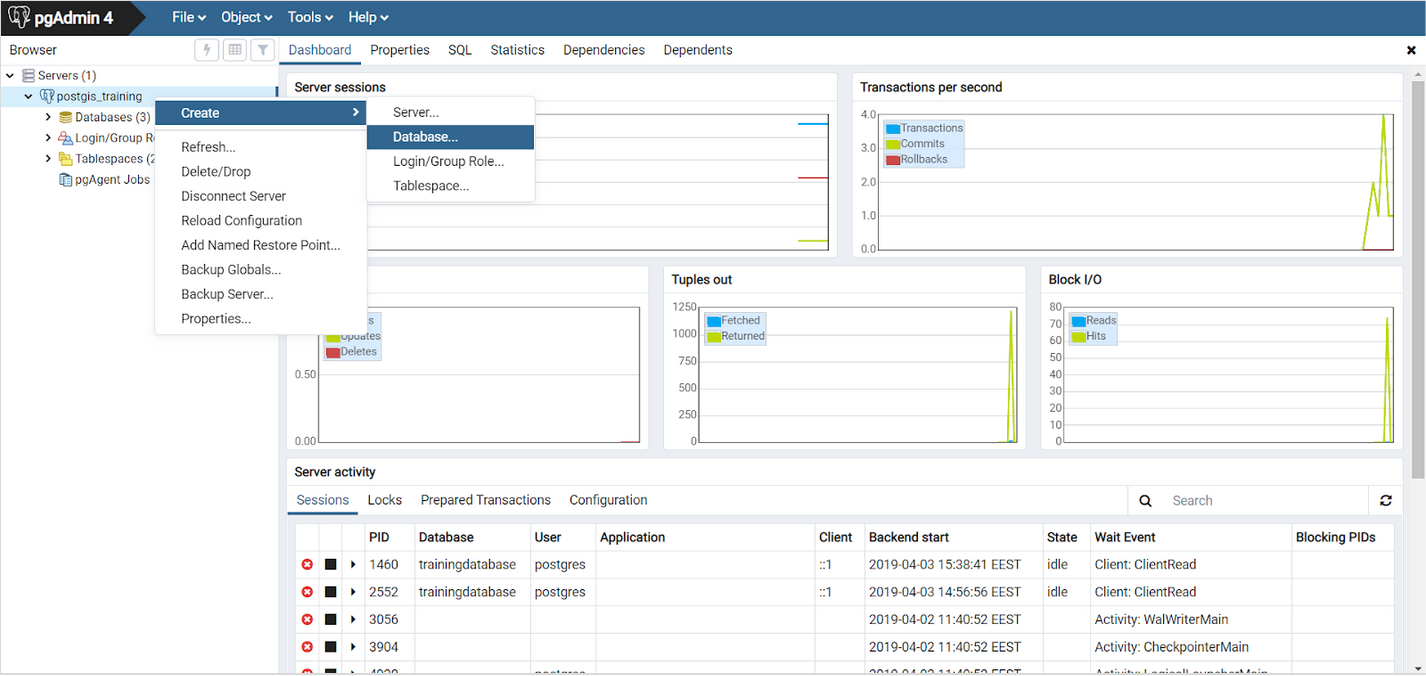1426x676 pixels.
Task: Close the dashboard panel with the X
Action: click(1411, 50)
